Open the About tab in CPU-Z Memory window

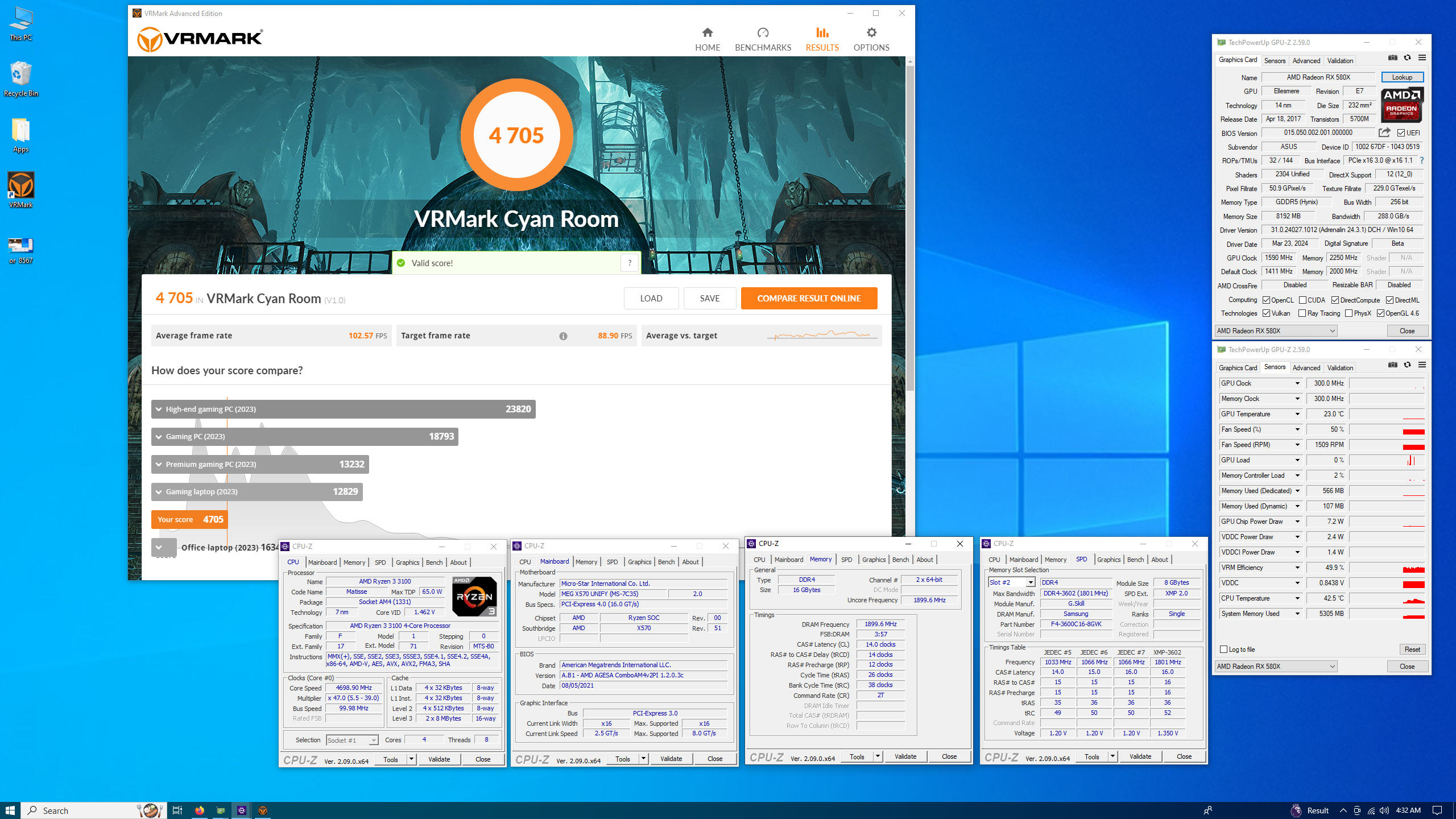pyautogui.click(x=924, y=560)
